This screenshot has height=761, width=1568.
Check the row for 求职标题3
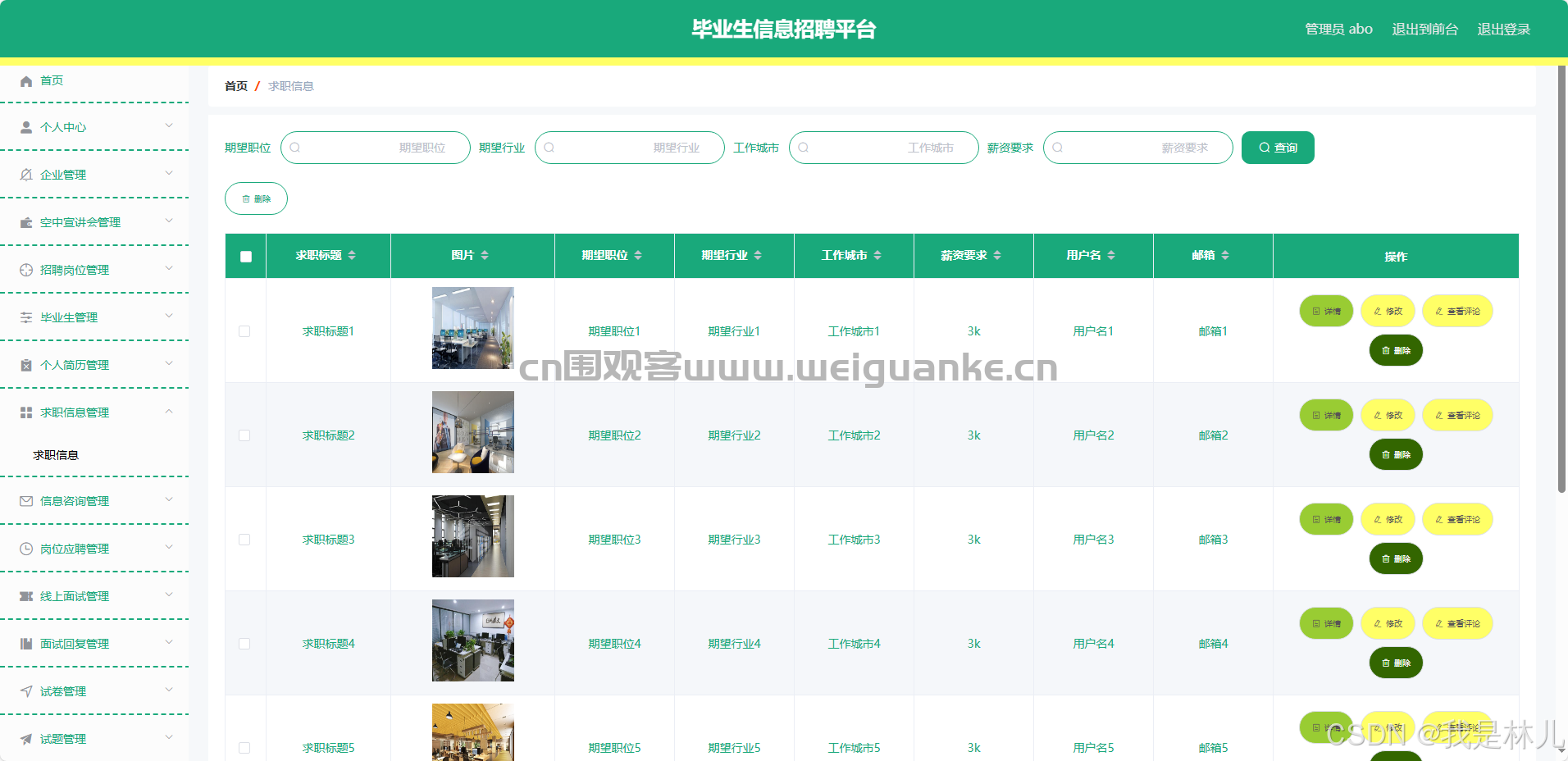(x=244, y=540)
